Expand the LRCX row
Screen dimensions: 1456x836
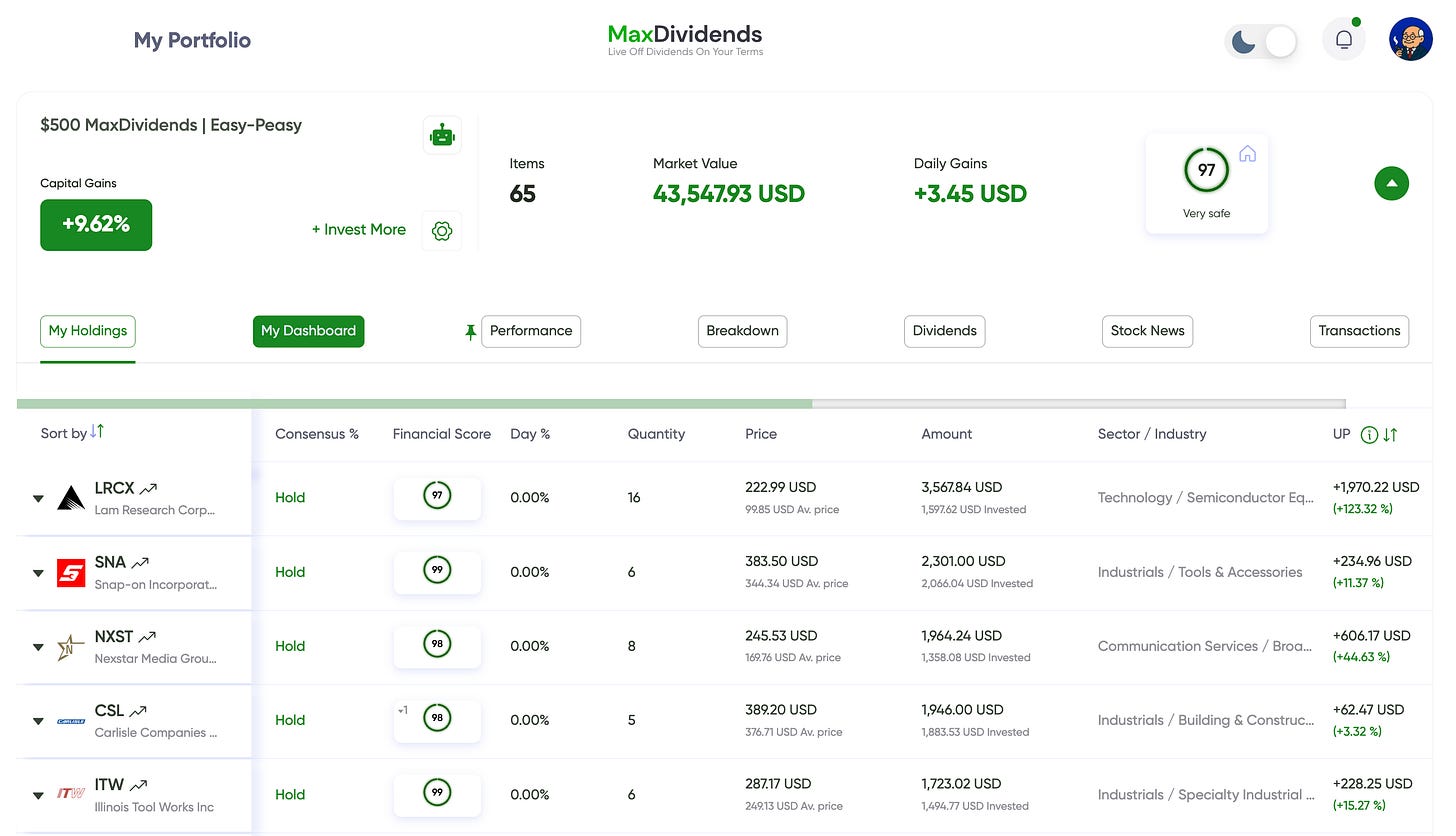pyautogui.click(x=38, y=499)
